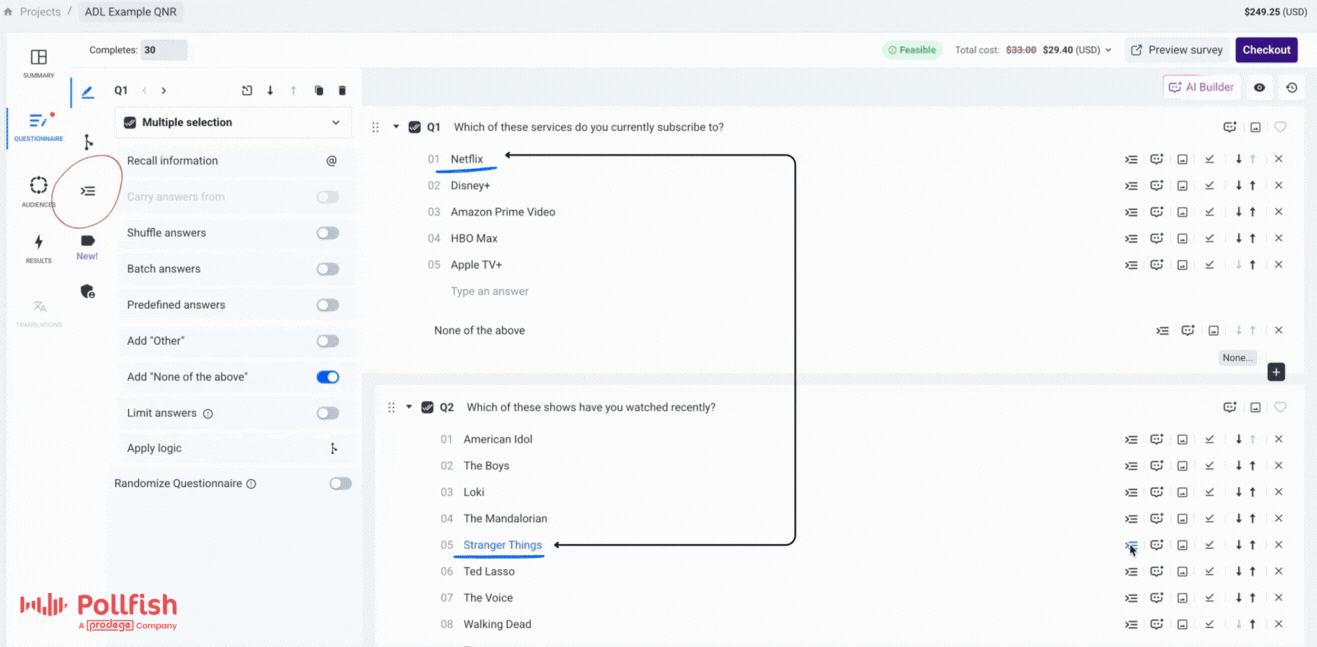Click the ADL Example QNR project name
1317x647 pixels.
pyautogui.click(x=130, y=12)
